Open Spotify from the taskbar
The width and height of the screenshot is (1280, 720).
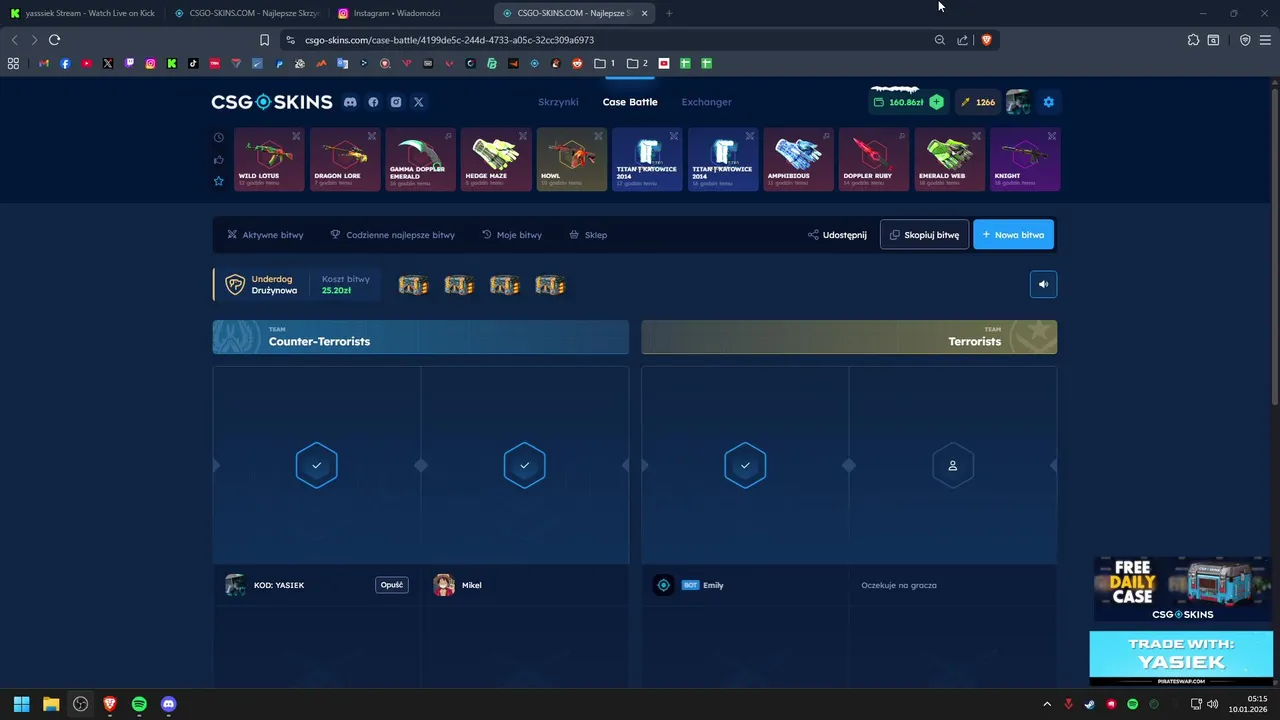139,704
